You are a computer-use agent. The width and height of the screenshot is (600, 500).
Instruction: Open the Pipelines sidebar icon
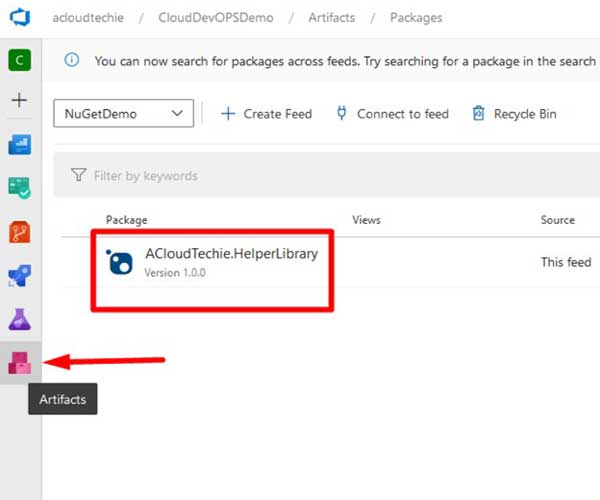[x=20, y=275]
